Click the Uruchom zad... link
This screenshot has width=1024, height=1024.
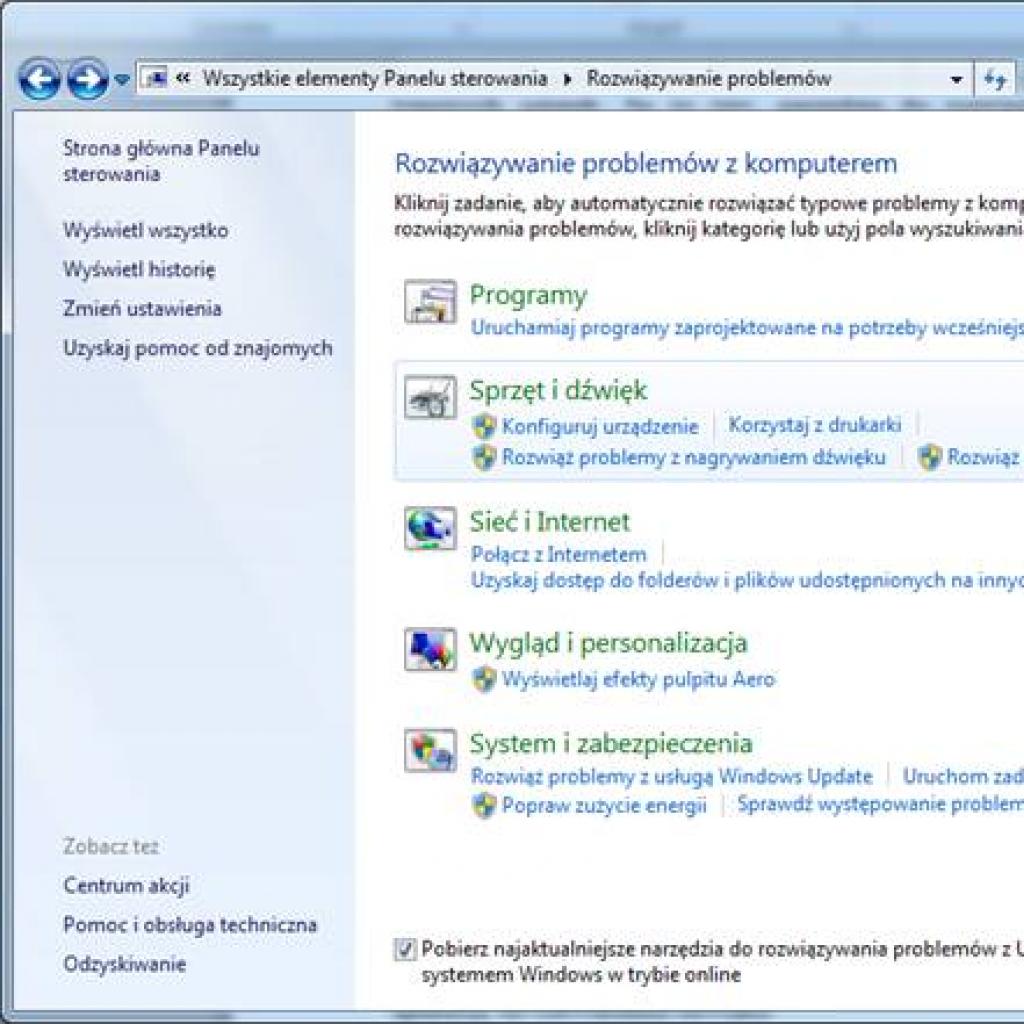(963, 776)
